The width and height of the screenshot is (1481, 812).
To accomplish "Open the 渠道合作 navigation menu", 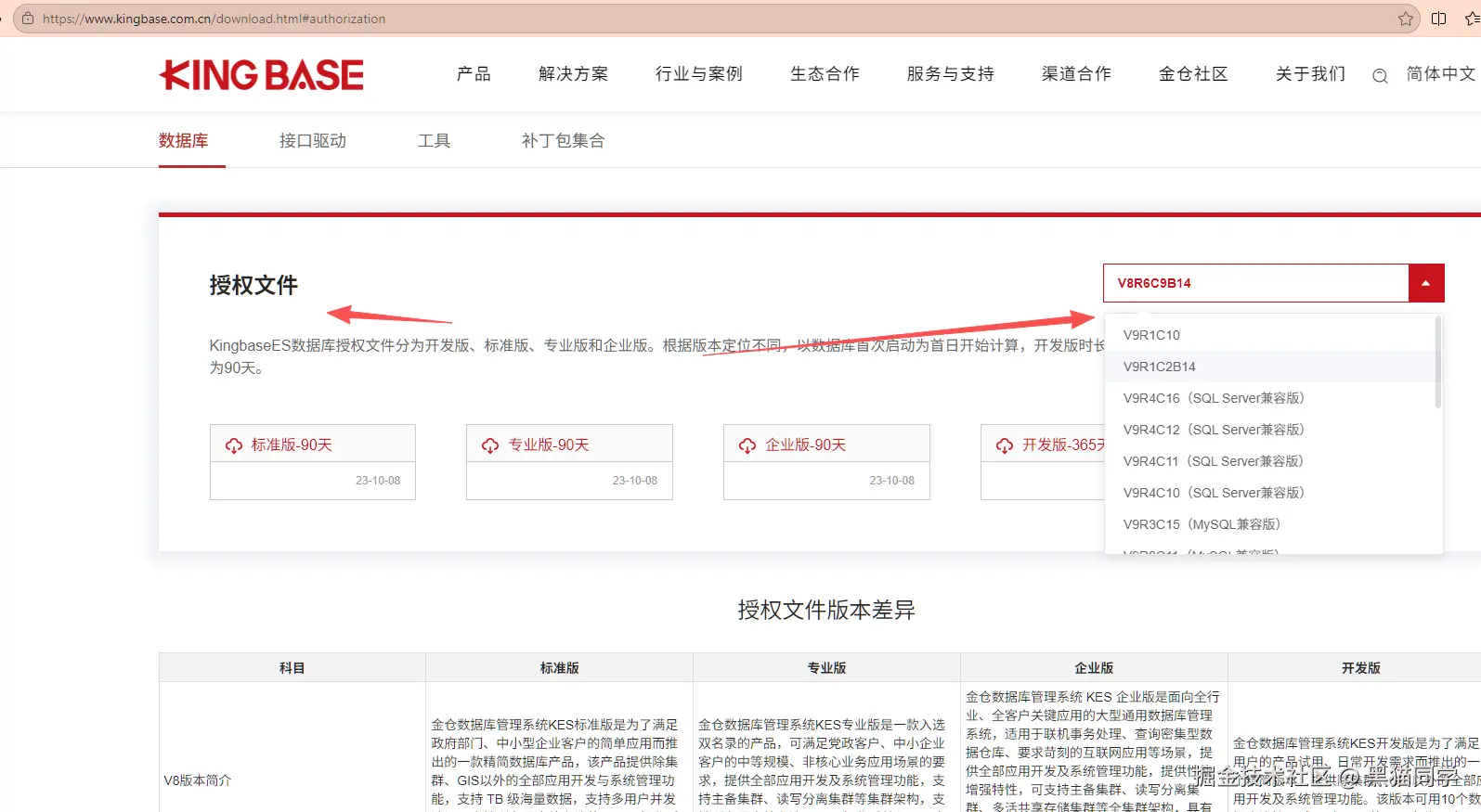I will coord(1076,73).
